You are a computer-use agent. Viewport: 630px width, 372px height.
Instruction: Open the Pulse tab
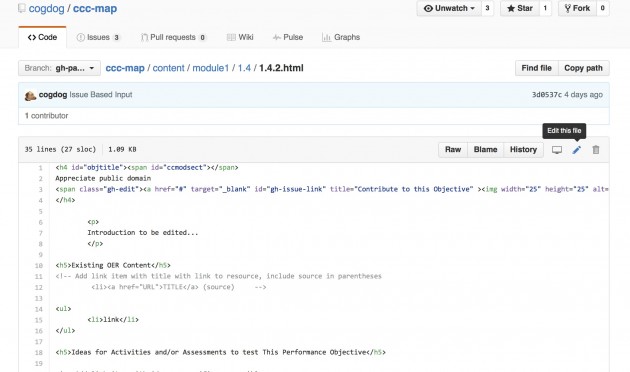[288, 37]
